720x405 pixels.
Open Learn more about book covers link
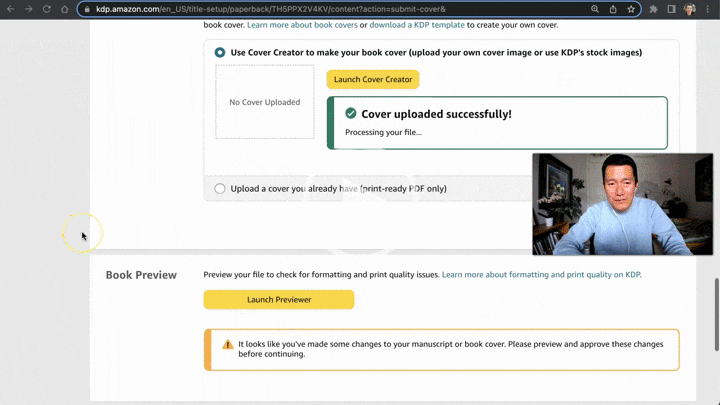[302, 25]
